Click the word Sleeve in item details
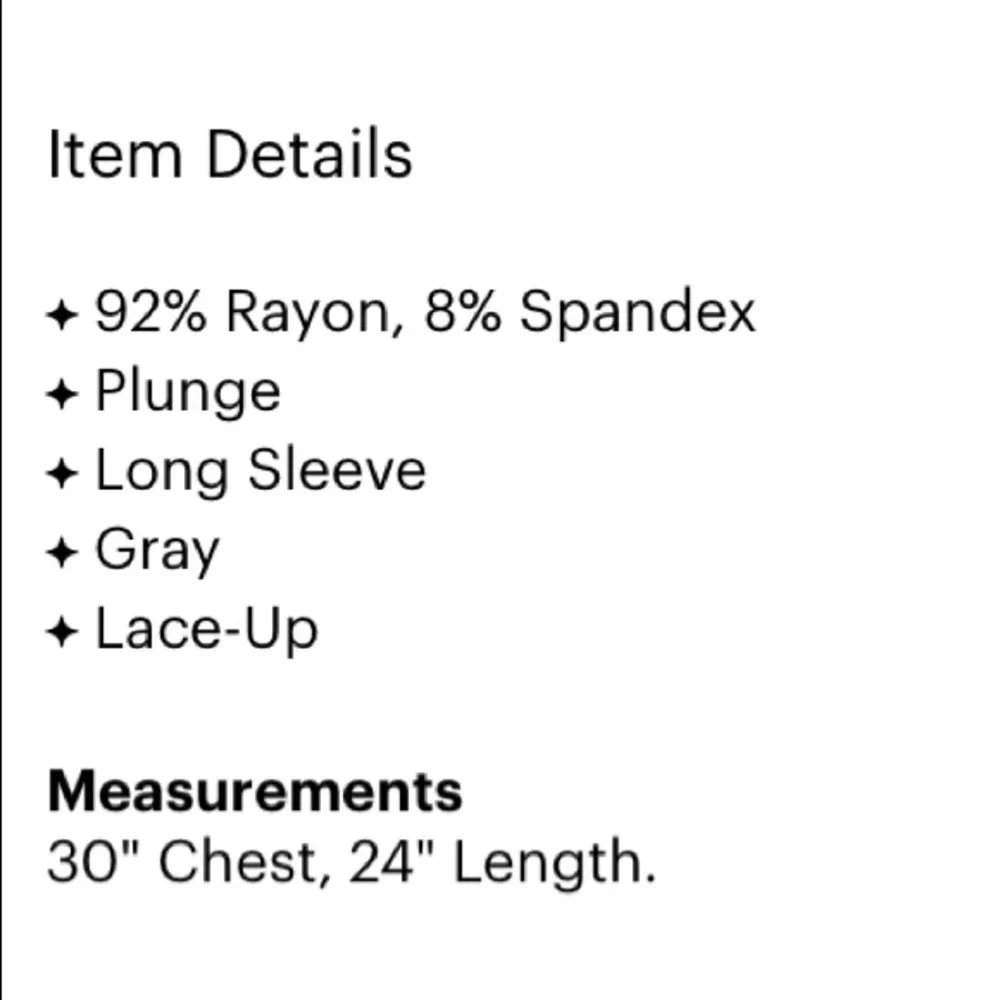 pos(337,471)
